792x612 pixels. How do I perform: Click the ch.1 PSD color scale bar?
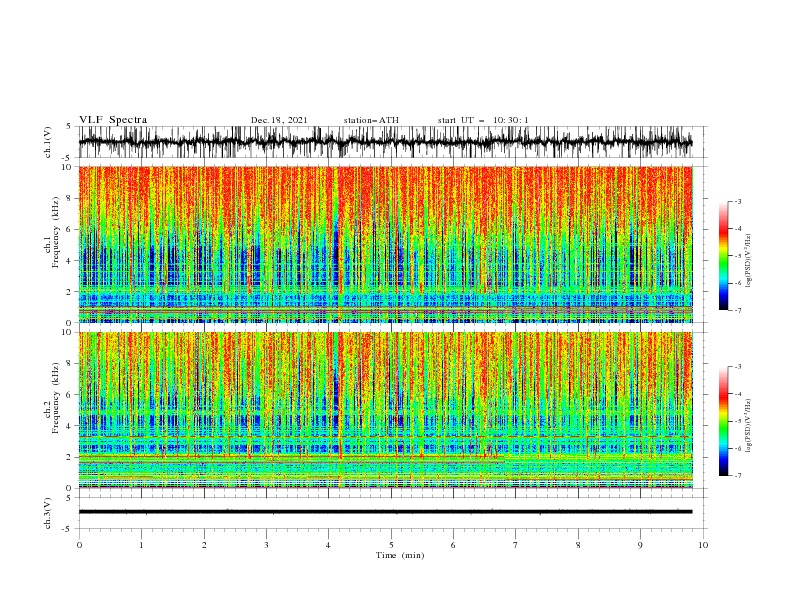click(x=723, y=256)
